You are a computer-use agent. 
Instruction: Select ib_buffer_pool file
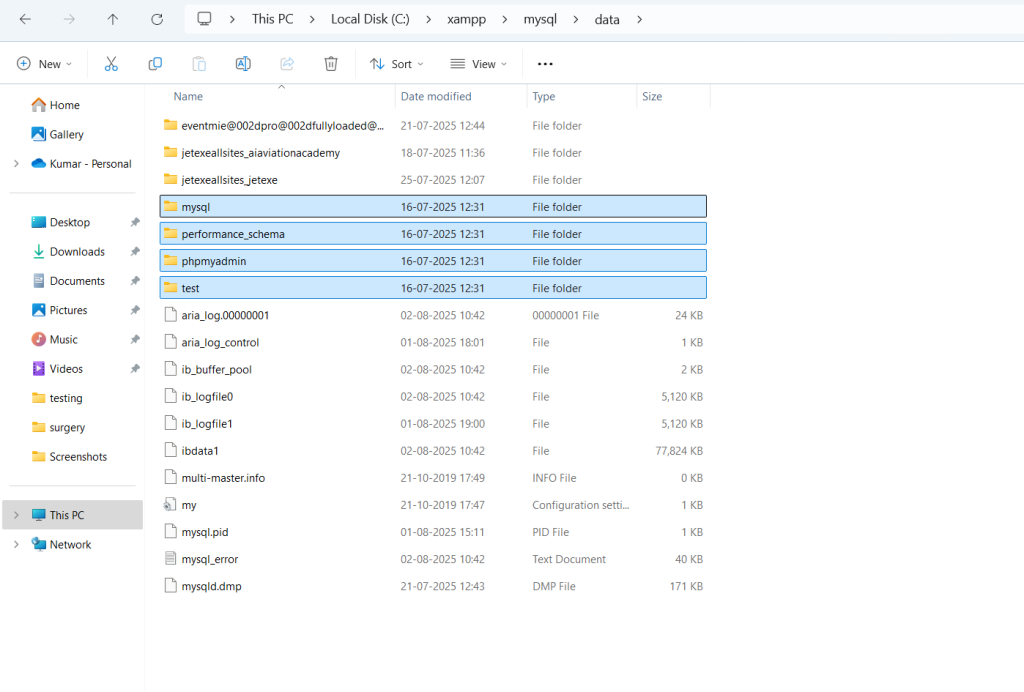433,370
